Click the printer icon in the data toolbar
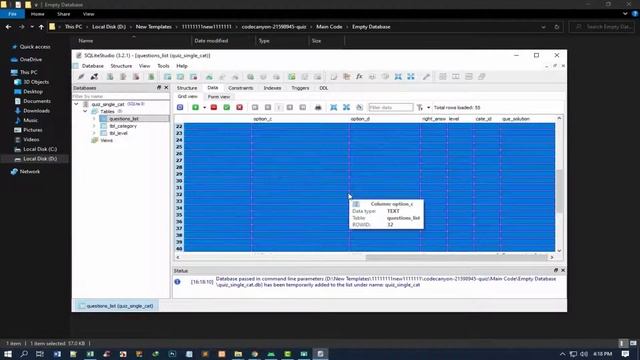Image resolution: width=640 pixels, height=360 pixels. [x=318, y=107]
